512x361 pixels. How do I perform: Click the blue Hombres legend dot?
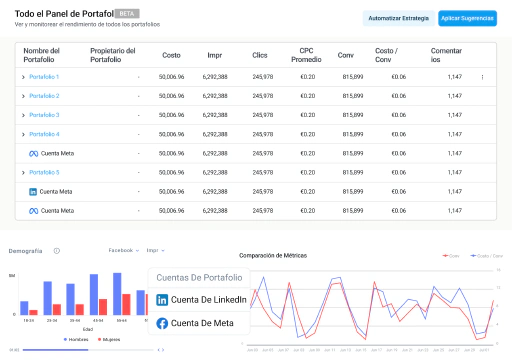pyautogui.click(x=65, y=339)
